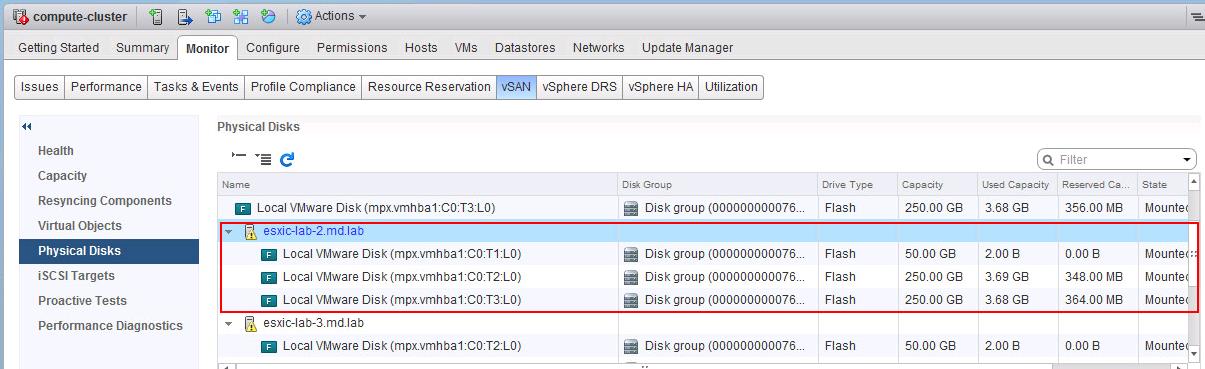Click the collapse all rows icon
This screenshot has width=1205, height=369.
[x=238, y=156]
